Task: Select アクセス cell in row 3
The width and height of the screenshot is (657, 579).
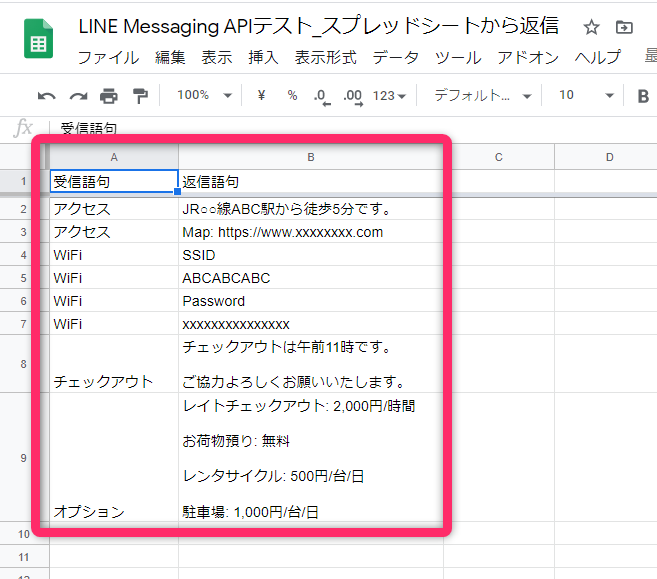Action: (x=114, y=232)
